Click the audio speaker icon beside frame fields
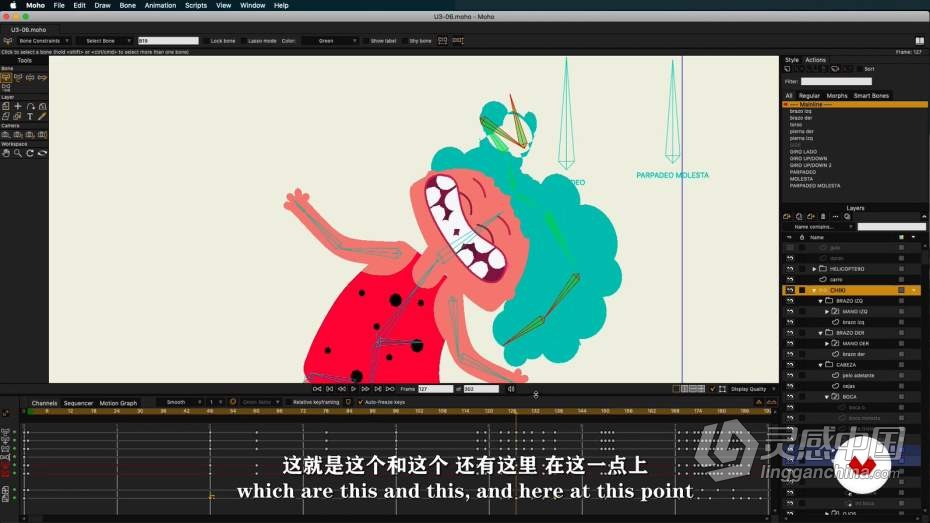Image resolution: width=930 pixels, height=523 pixels. (511, 389)
